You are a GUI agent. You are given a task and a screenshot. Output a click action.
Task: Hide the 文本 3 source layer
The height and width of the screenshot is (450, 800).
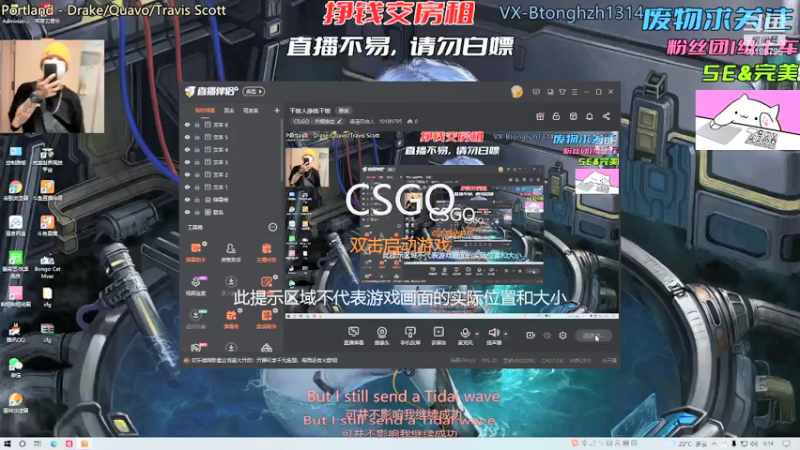click(187, 162)
